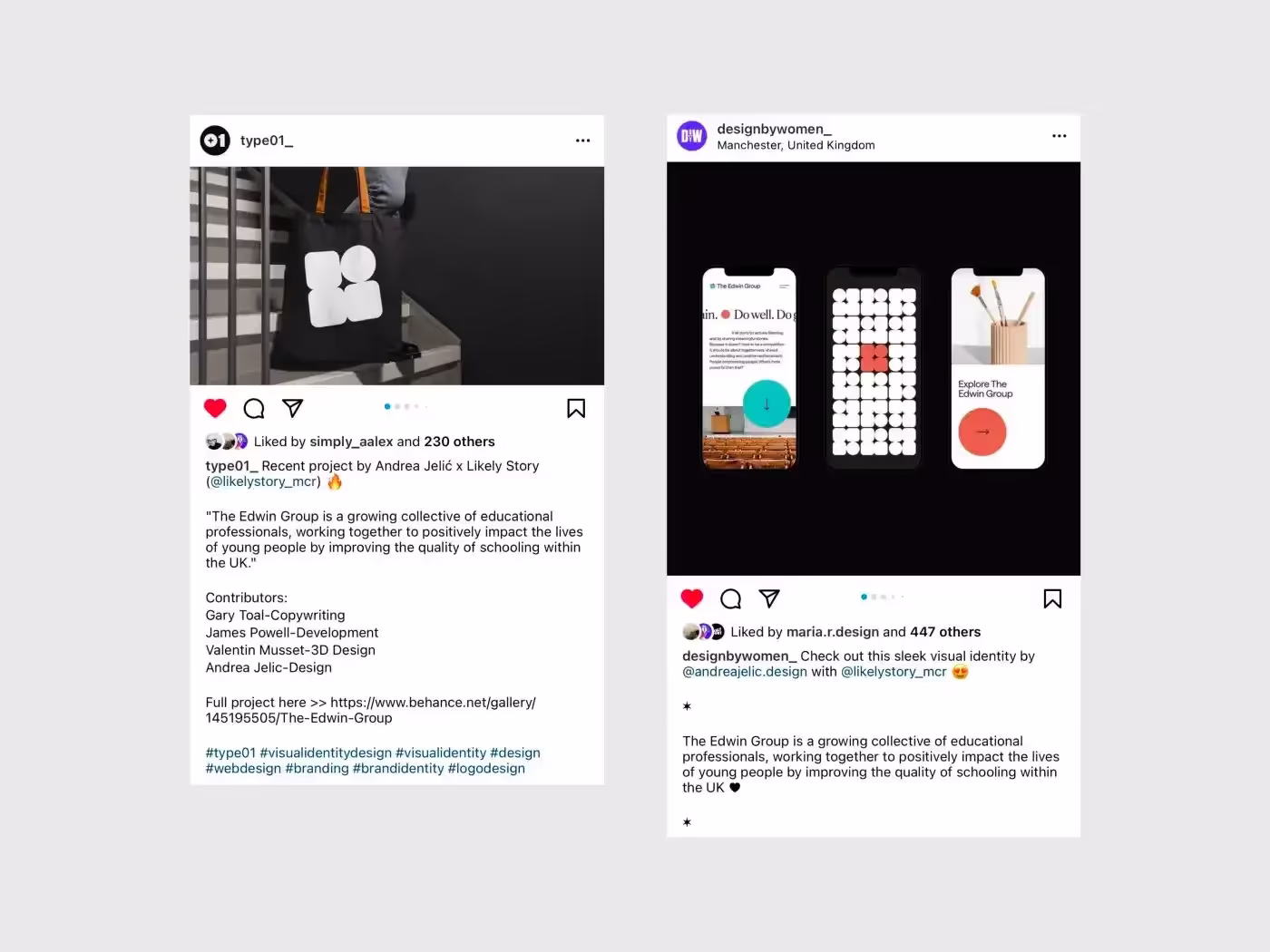Screen dimensions: 1270x952
Task: Select the carousel dots under the tote bag image
Action: click(405, 406)
